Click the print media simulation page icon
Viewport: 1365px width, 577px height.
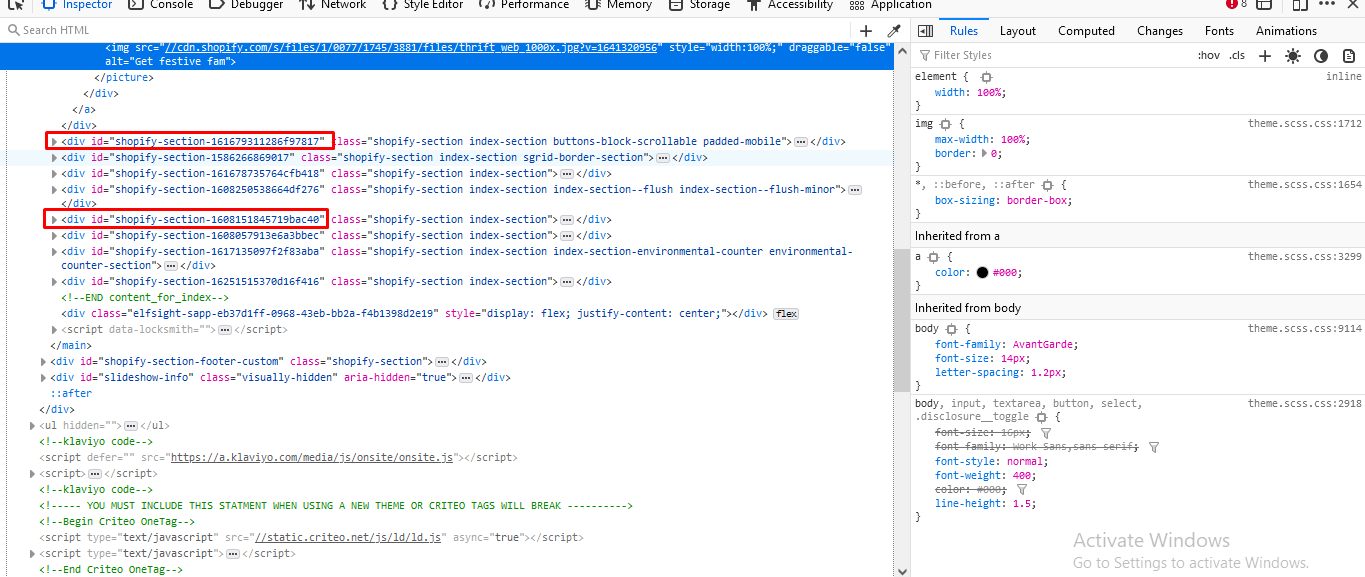(x=1348, y=56)
